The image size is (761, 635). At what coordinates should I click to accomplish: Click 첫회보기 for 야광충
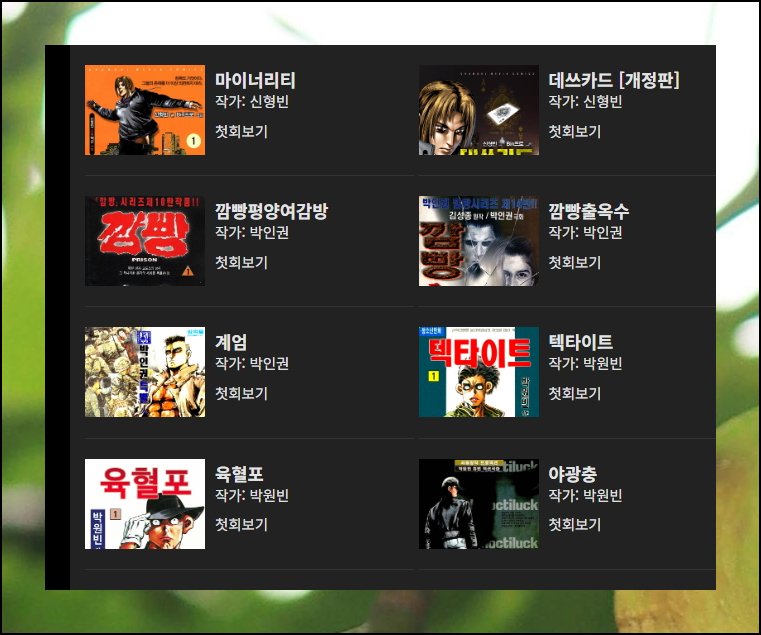(x=575, y=525)
